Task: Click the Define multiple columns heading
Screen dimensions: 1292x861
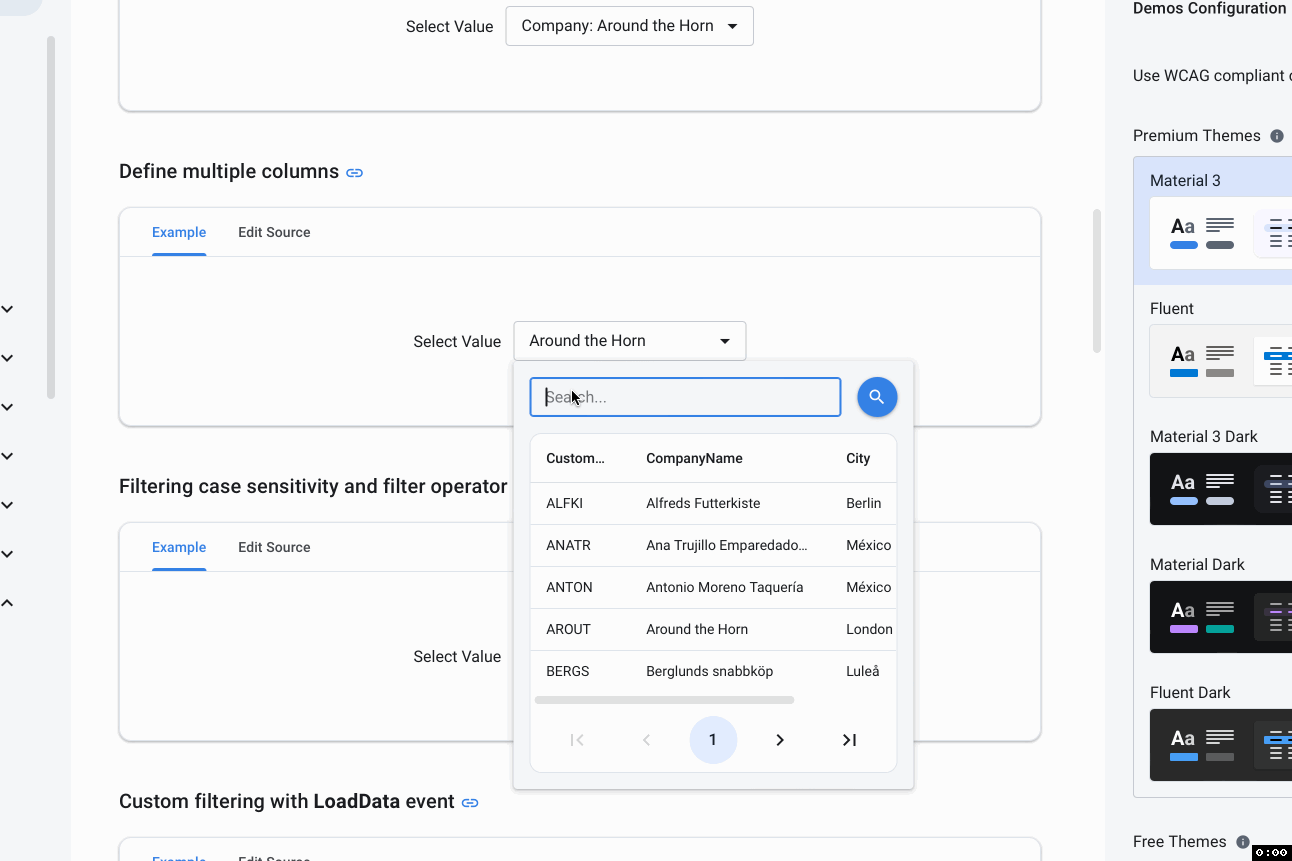Action: coord(229,172)
